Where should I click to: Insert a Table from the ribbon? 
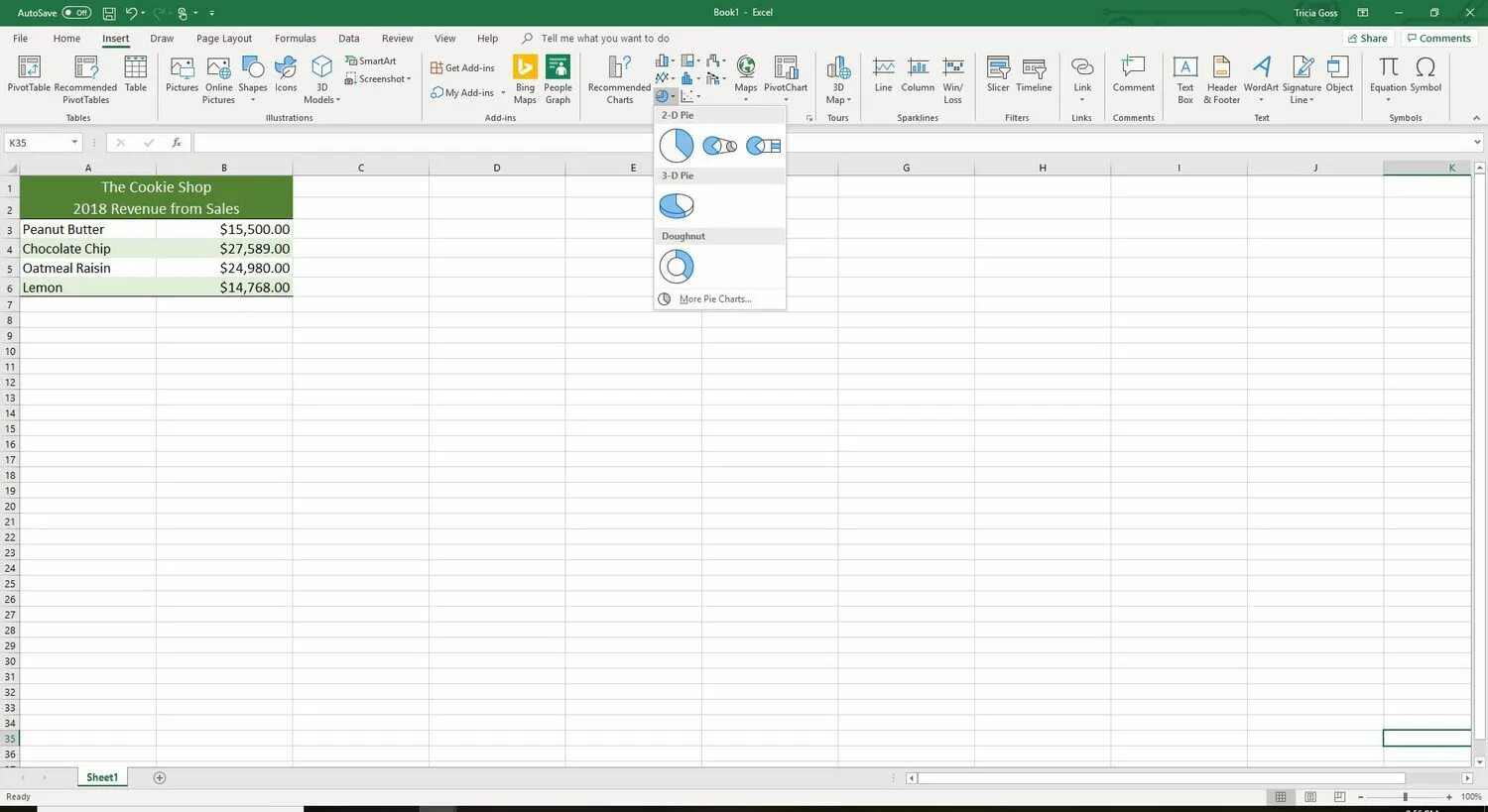tap(136, 75)
